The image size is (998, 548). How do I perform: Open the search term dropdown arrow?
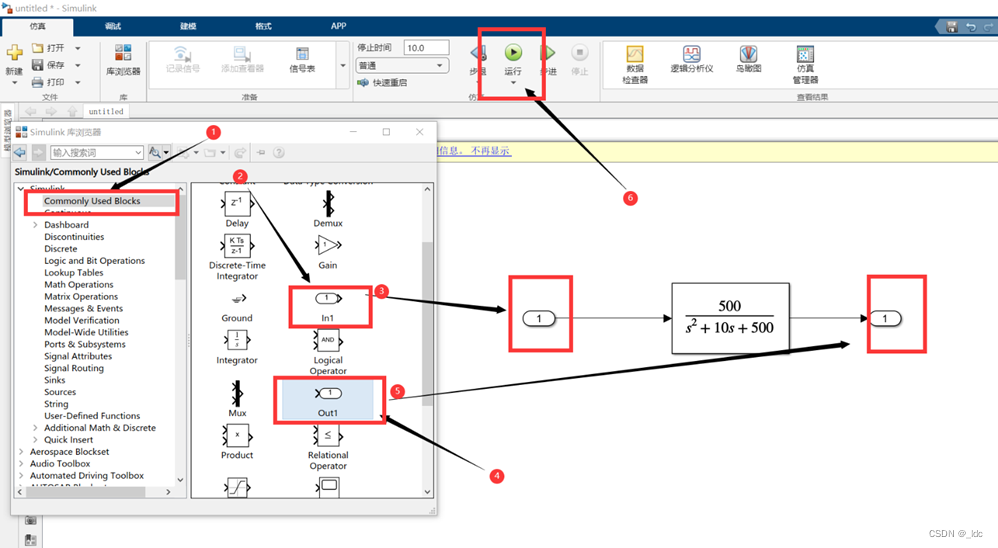(x=138, y=153)
